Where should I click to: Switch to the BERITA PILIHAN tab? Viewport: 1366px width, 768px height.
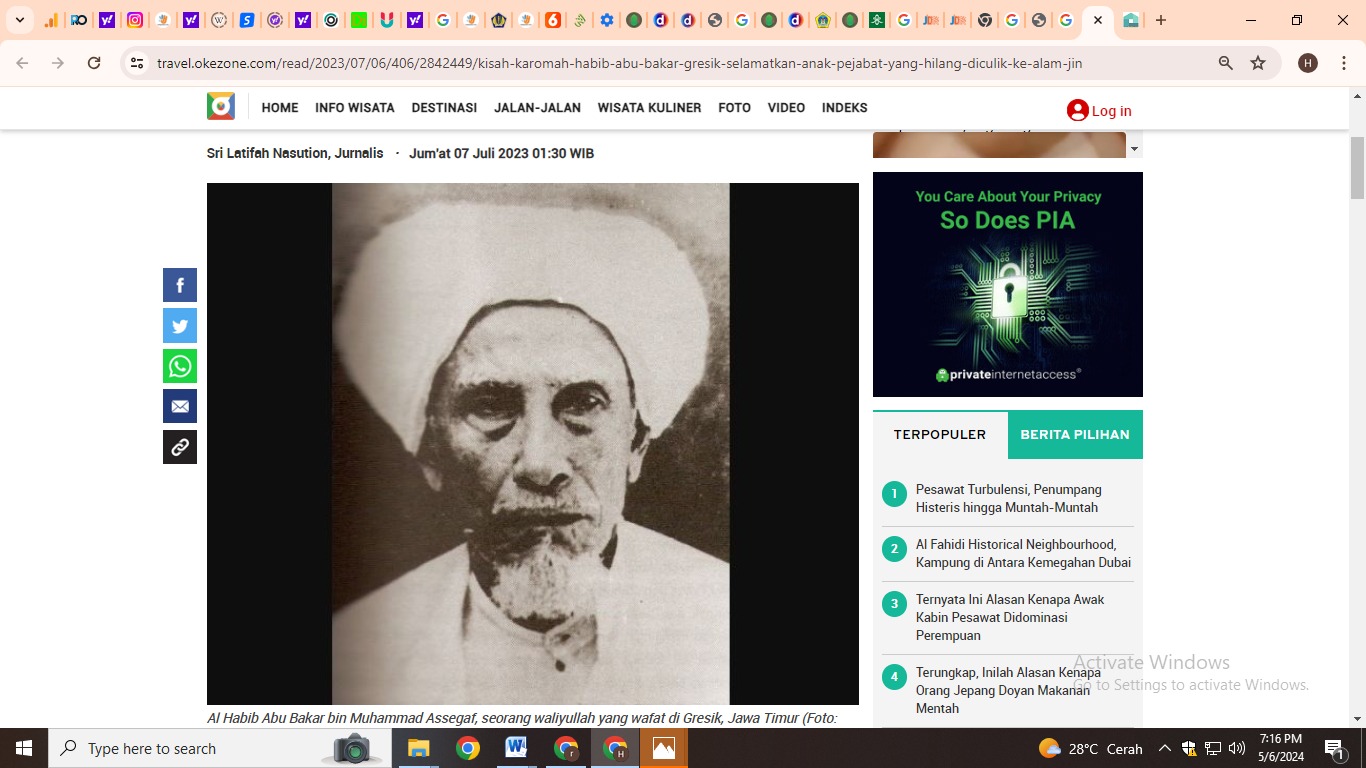tap(1075, 434)
